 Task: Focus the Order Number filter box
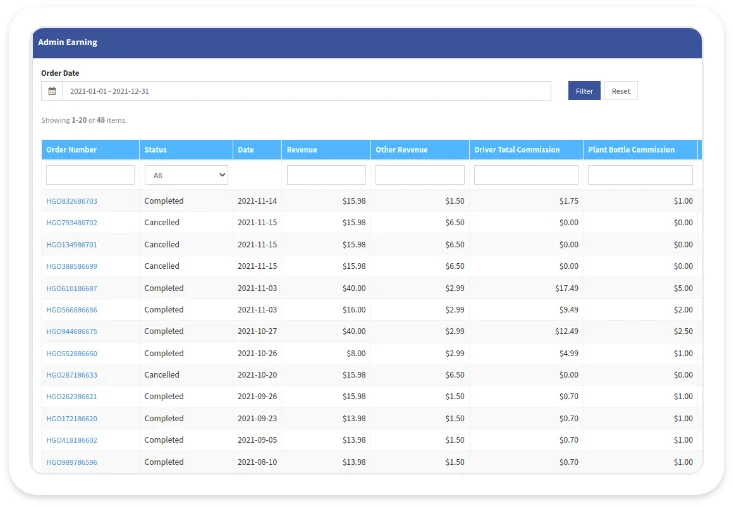tap(90, 175)
